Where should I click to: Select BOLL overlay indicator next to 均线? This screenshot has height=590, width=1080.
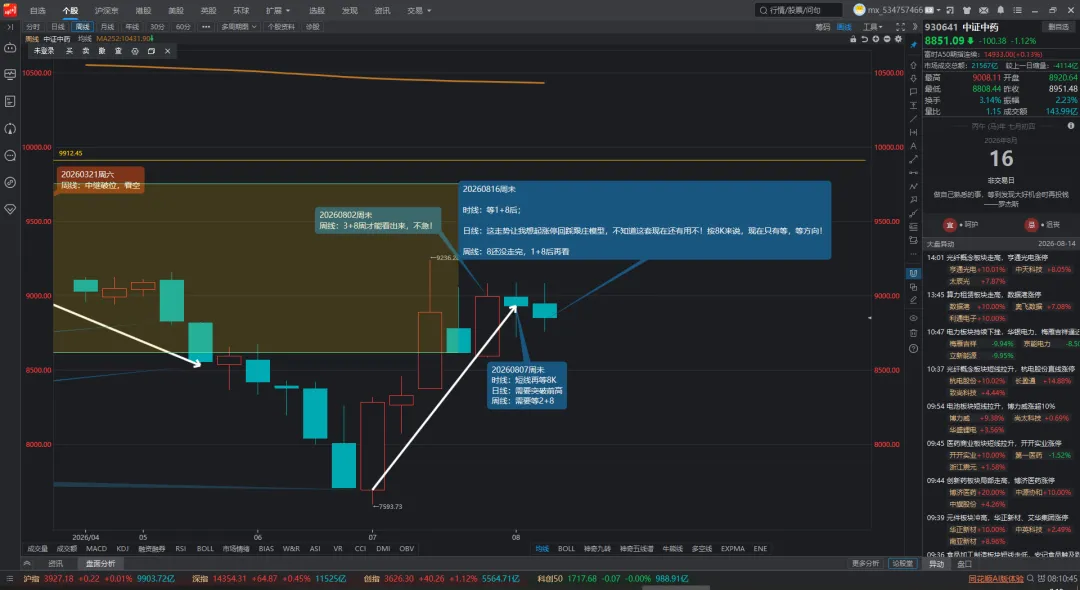tap(566, 549)
